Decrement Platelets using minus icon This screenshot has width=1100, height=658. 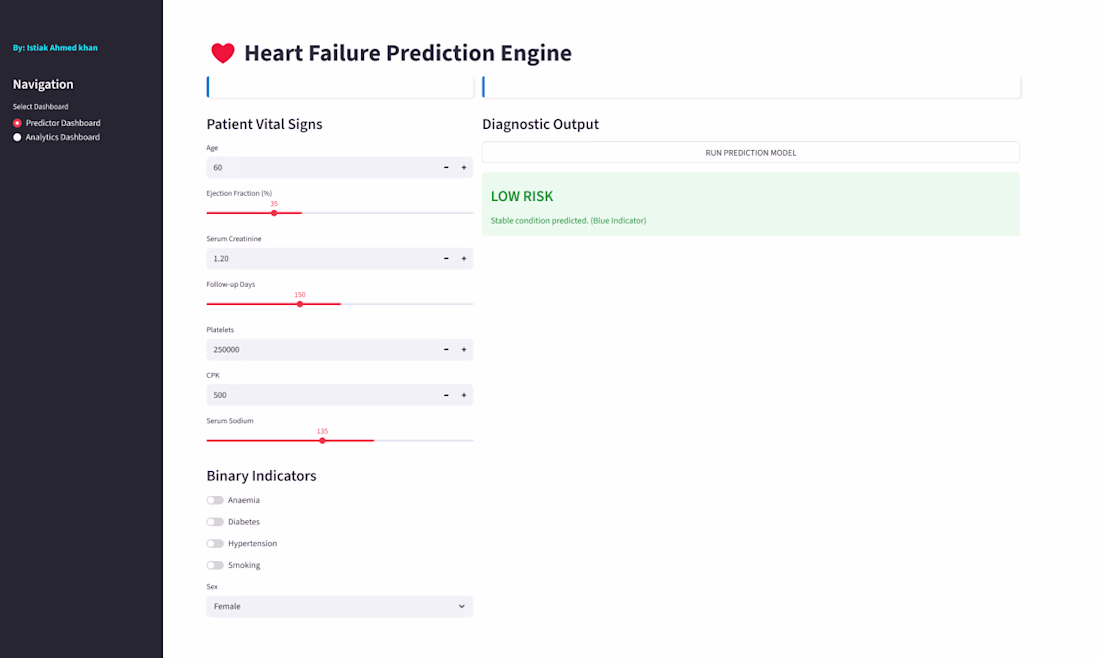click(446, 350)
